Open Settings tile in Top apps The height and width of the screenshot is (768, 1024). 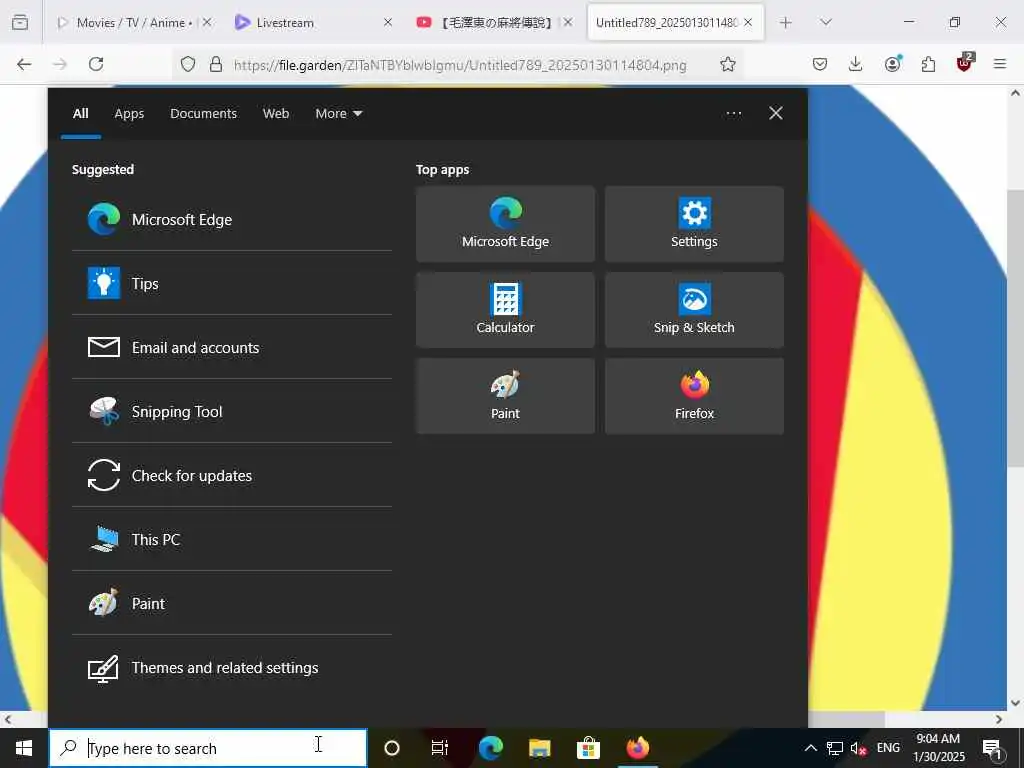click(694, 224)
